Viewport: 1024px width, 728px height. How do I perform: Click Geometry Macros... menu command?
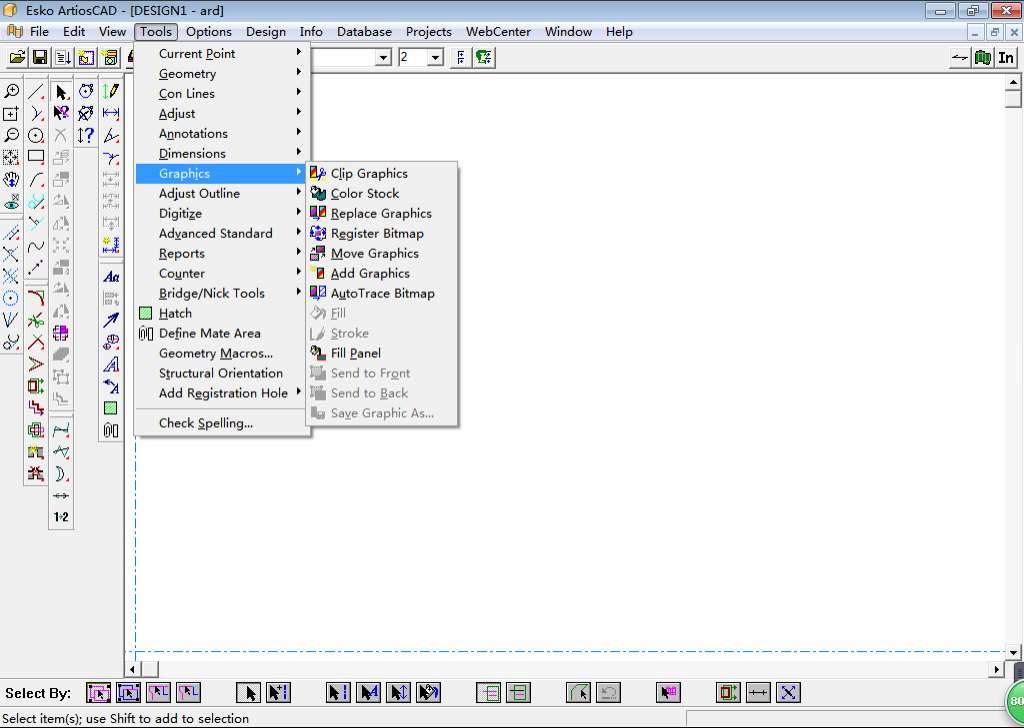215,353
